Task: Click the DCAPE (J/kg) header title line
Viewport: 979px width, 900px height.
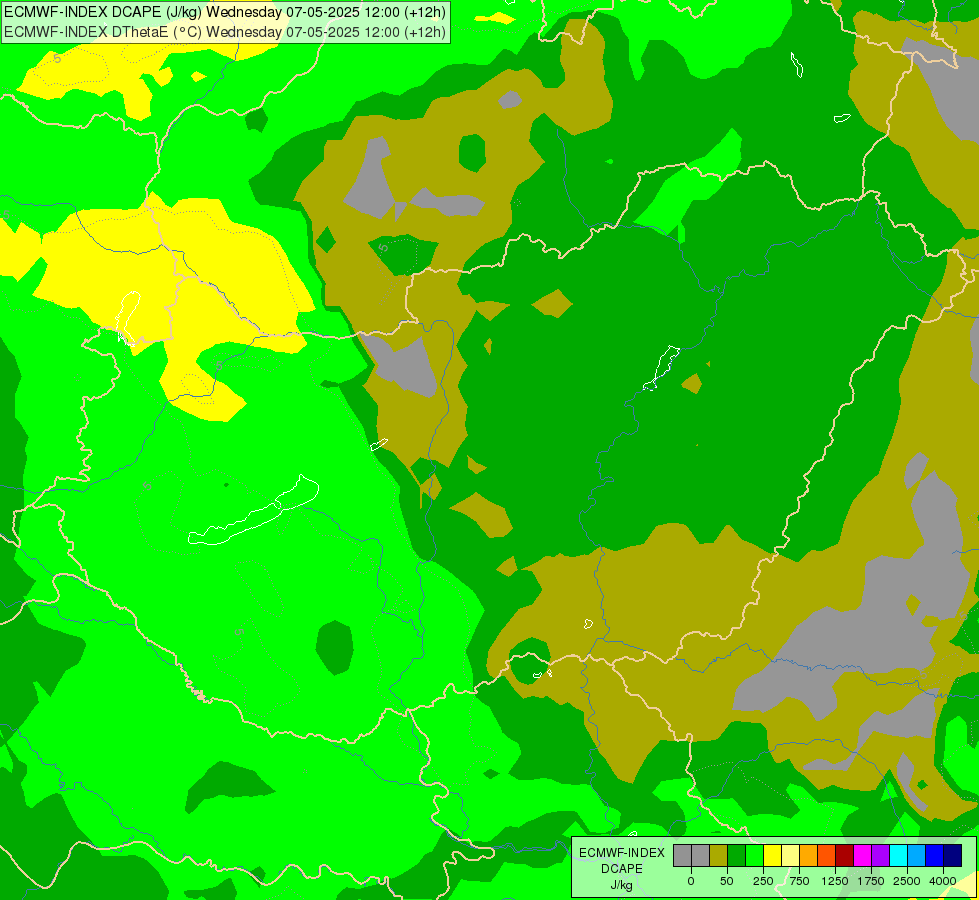Action: 225,12
